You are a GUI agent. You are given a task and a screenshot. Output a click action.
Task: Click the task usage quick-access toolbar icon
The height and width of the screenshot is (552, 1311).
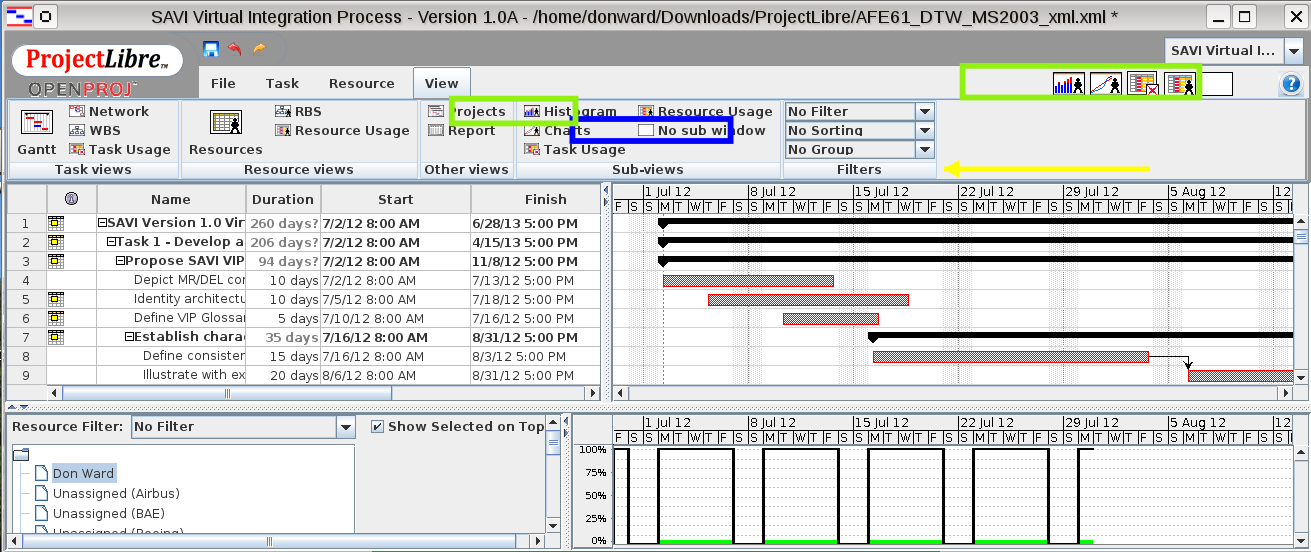[x=1142, y=84]
